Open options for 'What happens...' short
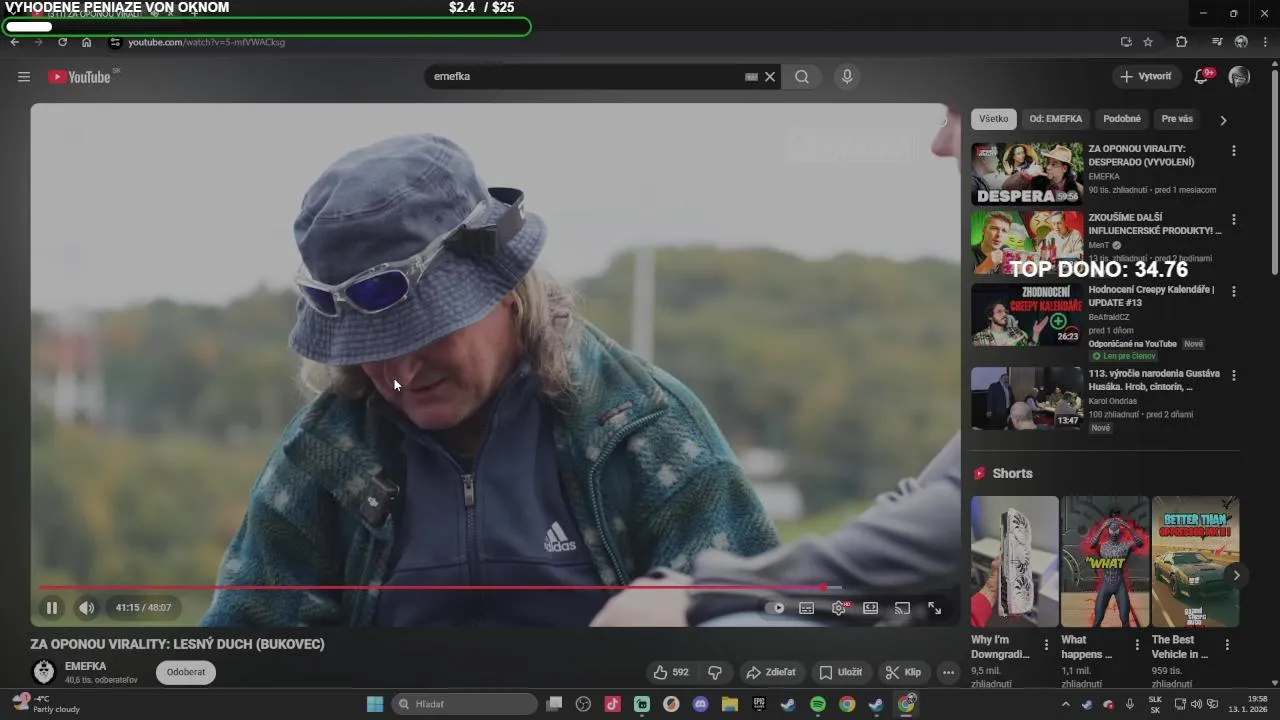Viewport: 1280px width, 720px height. pyautogui.click(x=1137, y=645)
